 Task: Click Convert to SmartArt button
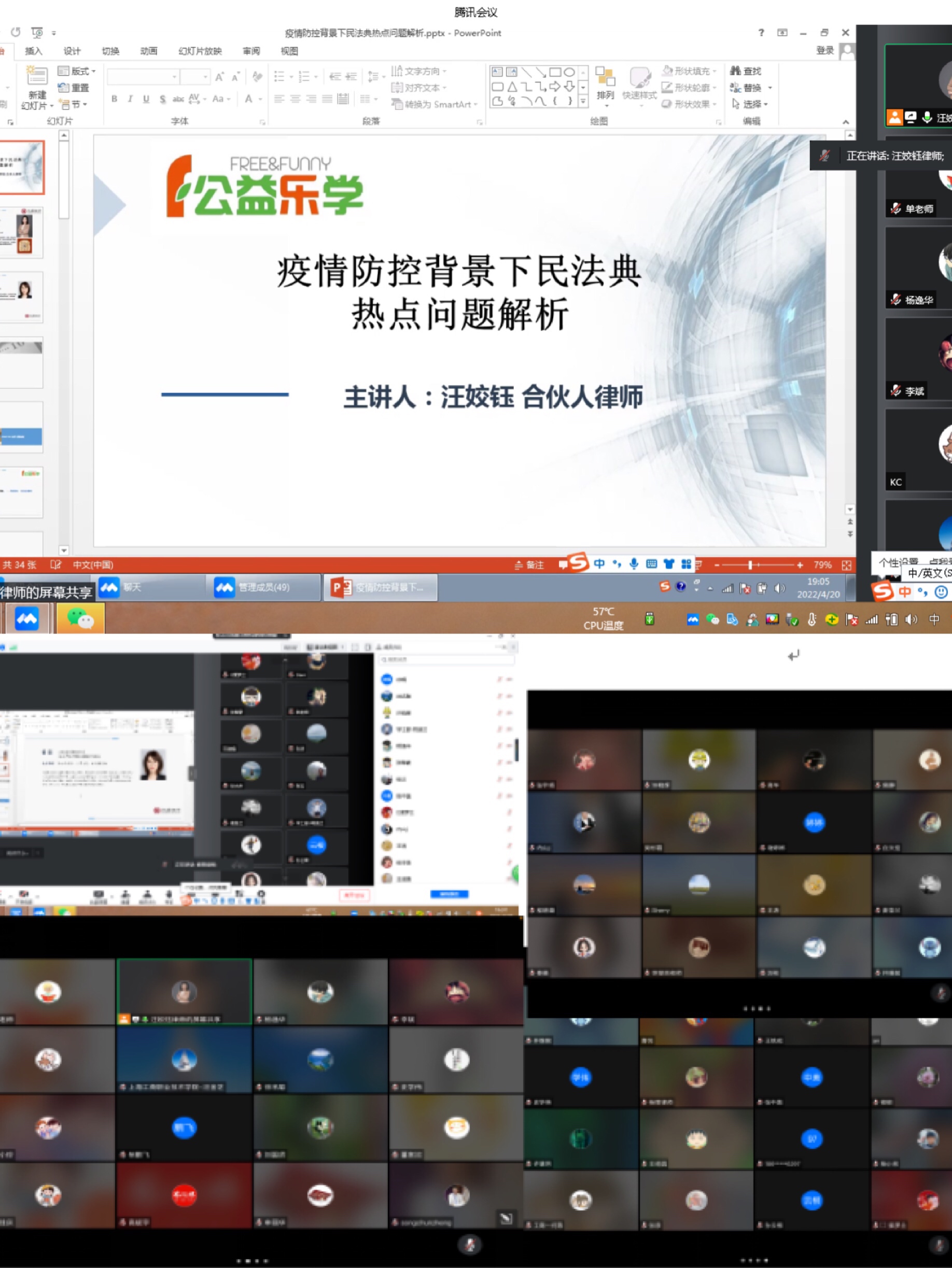click(435, 104)
